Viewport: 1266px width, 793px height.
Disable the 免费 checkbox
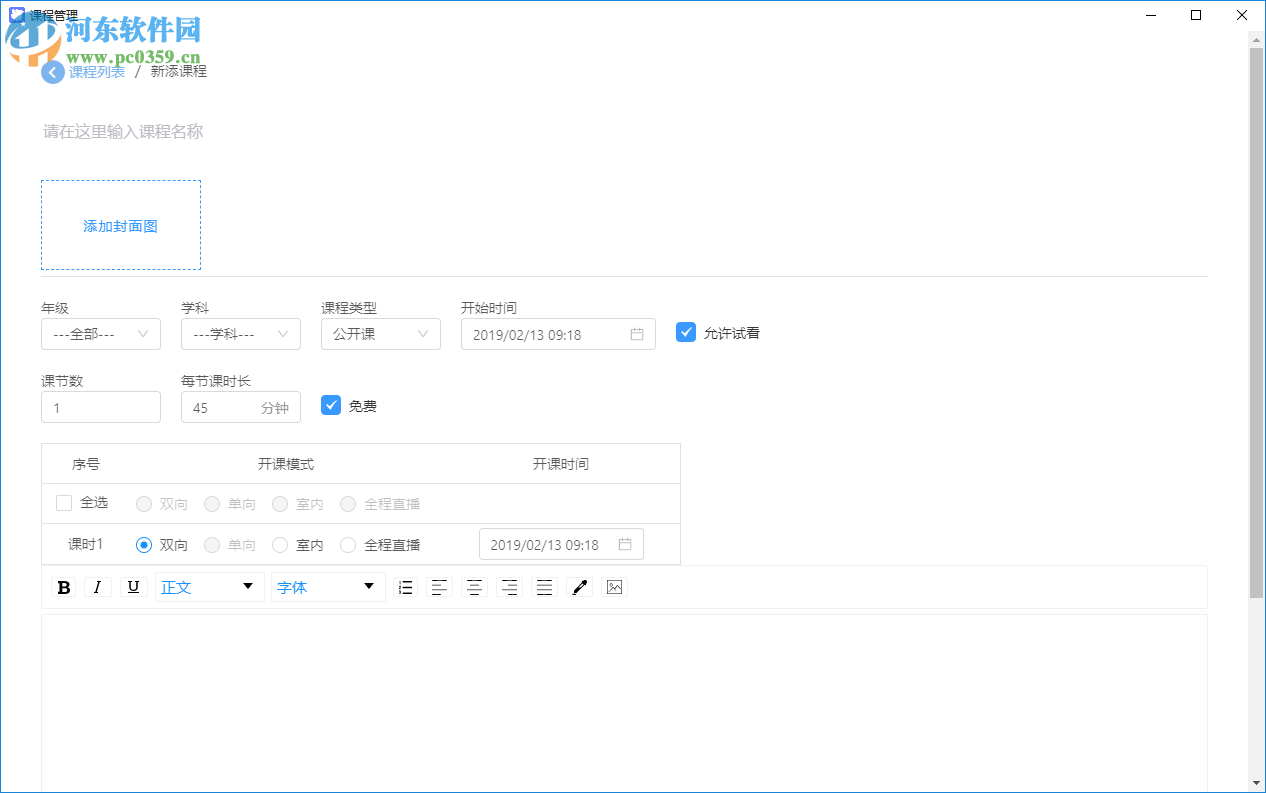point(331,405)
